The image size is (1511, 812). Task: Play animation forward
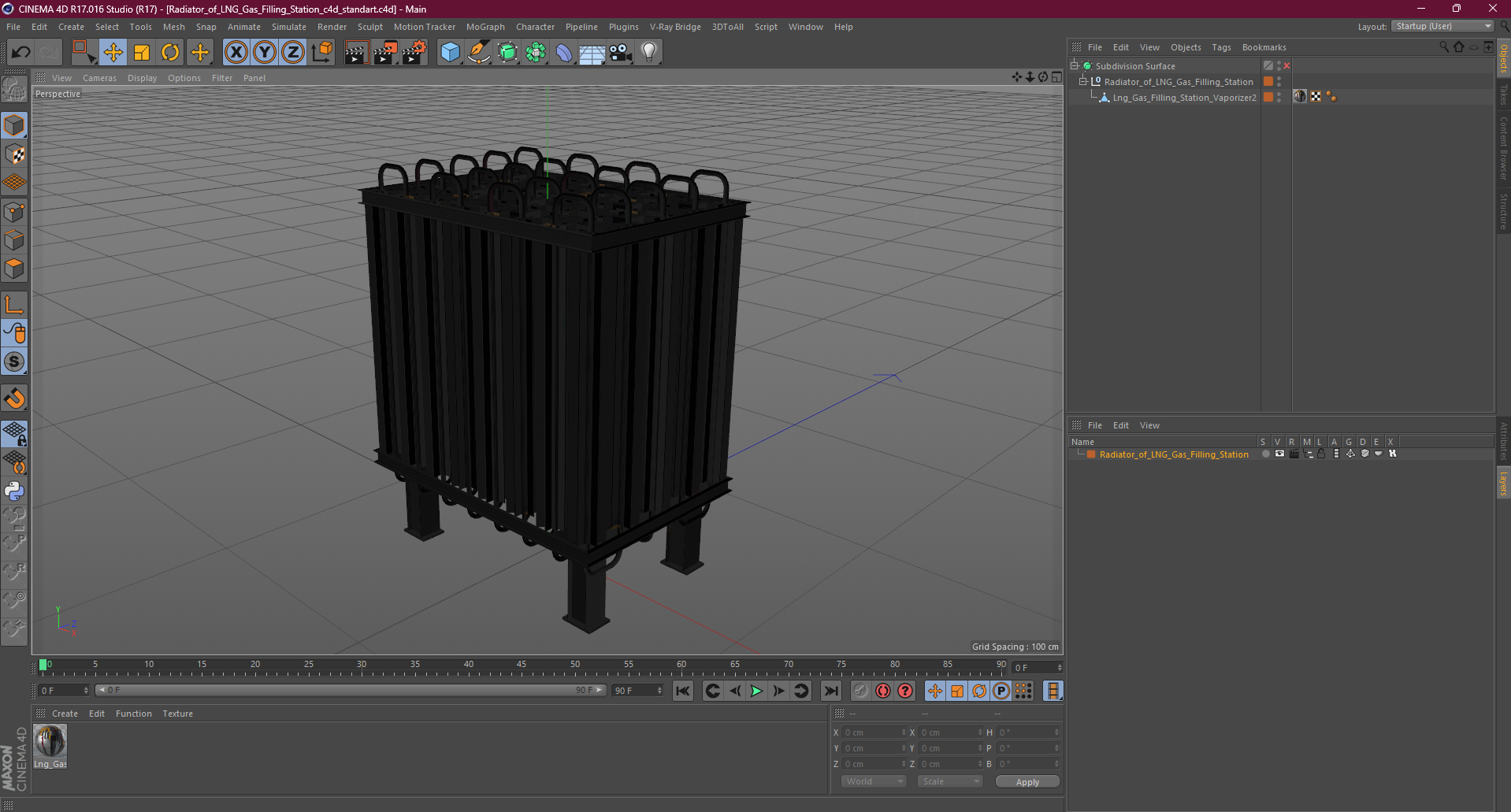[x=756, y=691]
